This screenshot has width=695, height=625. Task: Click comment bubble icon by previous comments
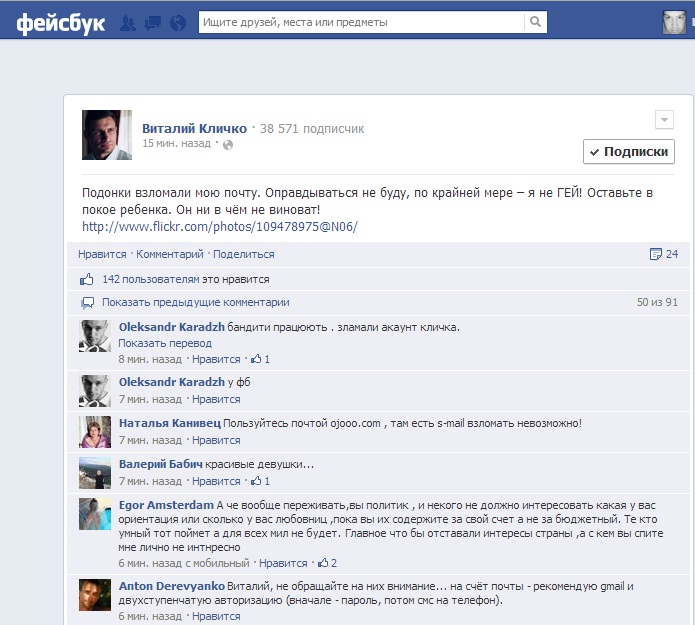tap(87, 303)
